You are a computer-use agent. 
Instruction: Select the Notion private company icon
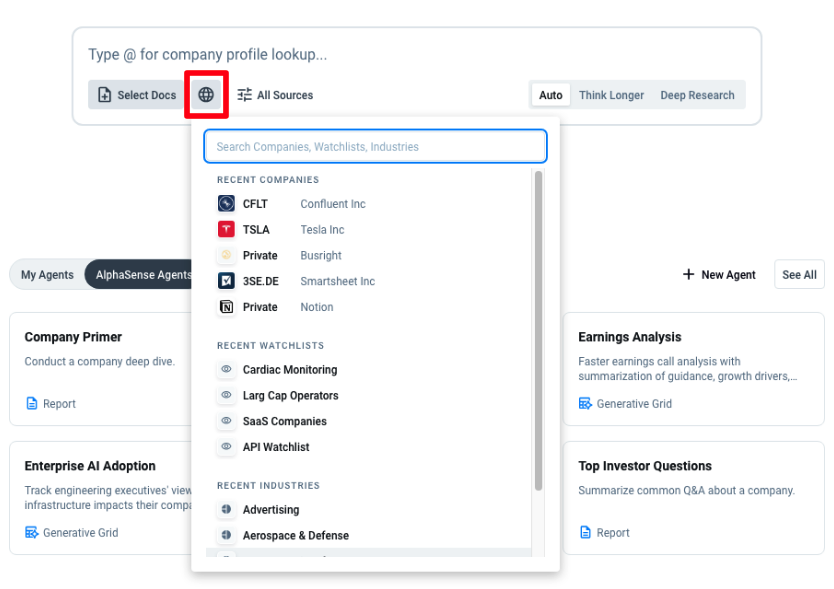point(226,307)
